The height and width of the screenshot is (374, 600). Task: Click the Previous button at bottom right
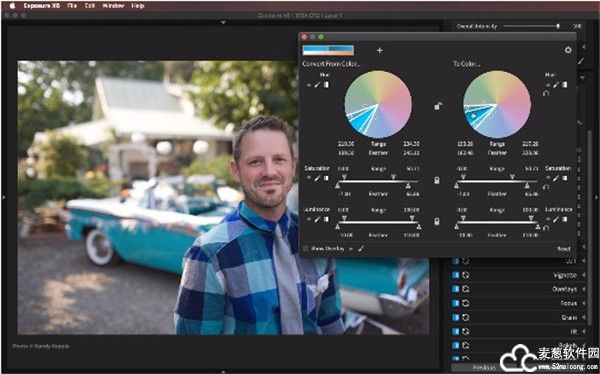(x=484, y=367)
